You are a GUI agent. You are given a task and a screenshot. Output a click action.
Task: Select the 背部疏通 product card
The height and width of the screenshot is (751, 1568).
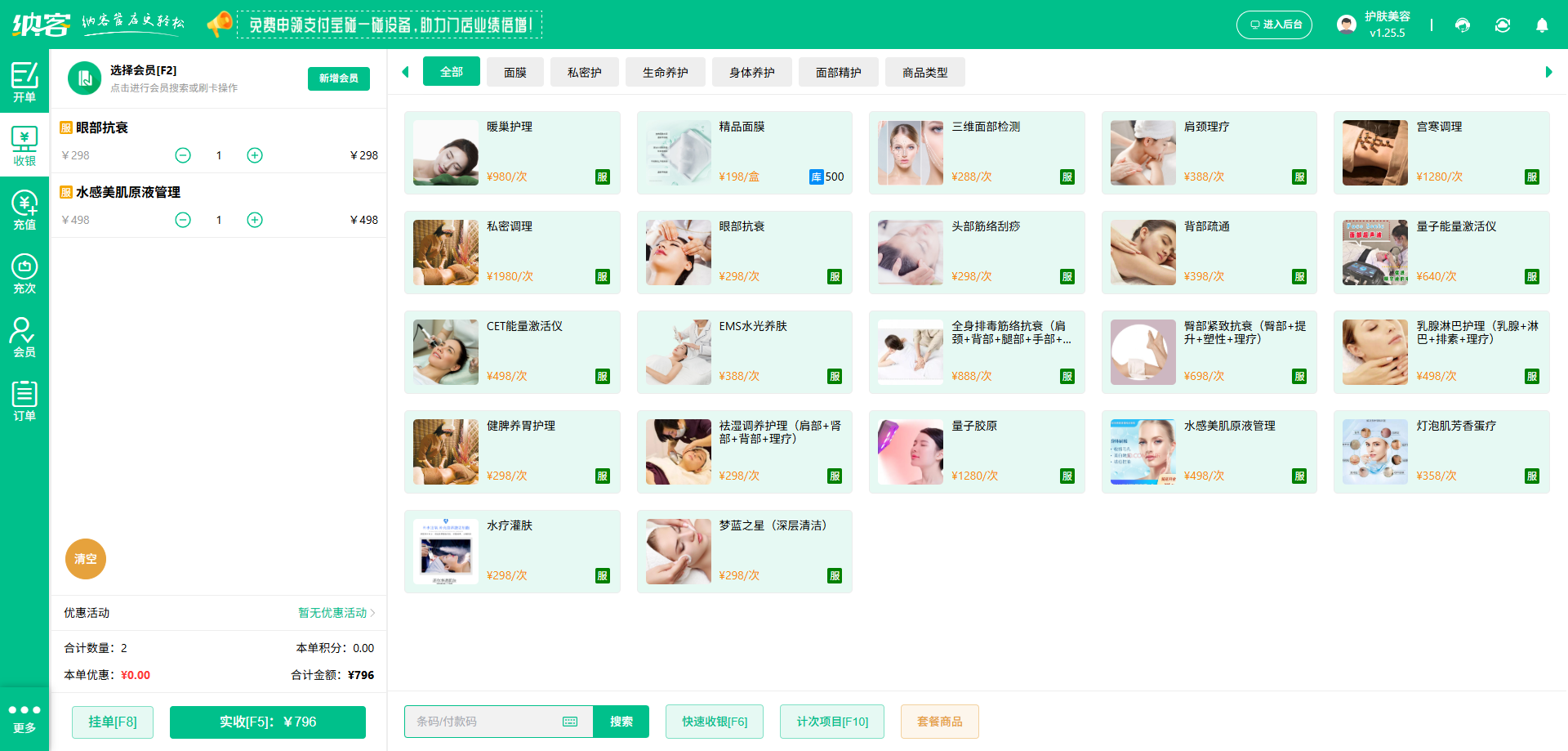(1209, 253)
